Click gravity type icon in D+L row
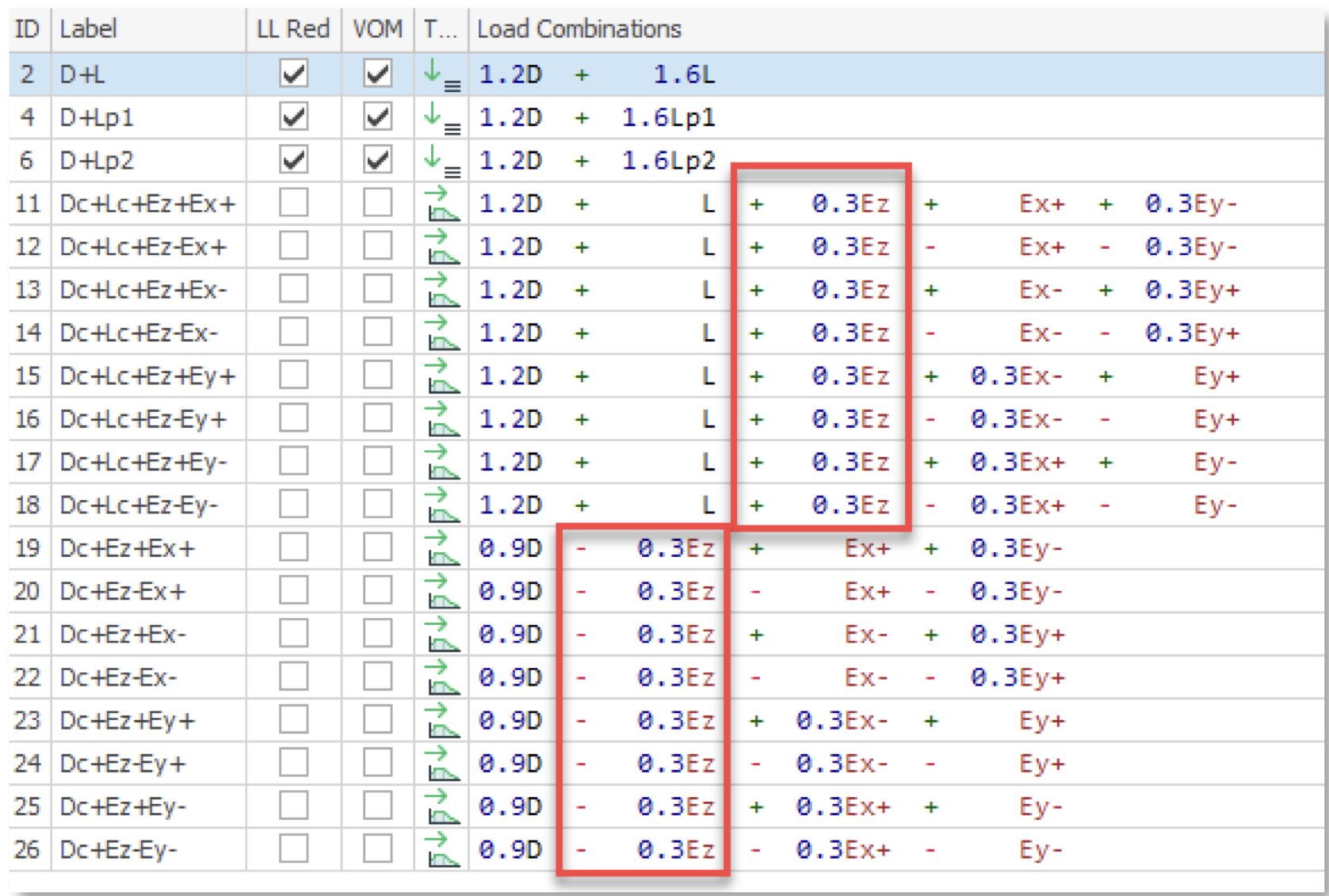This screenshot has height=896, width=1329. tap(441, 75)
